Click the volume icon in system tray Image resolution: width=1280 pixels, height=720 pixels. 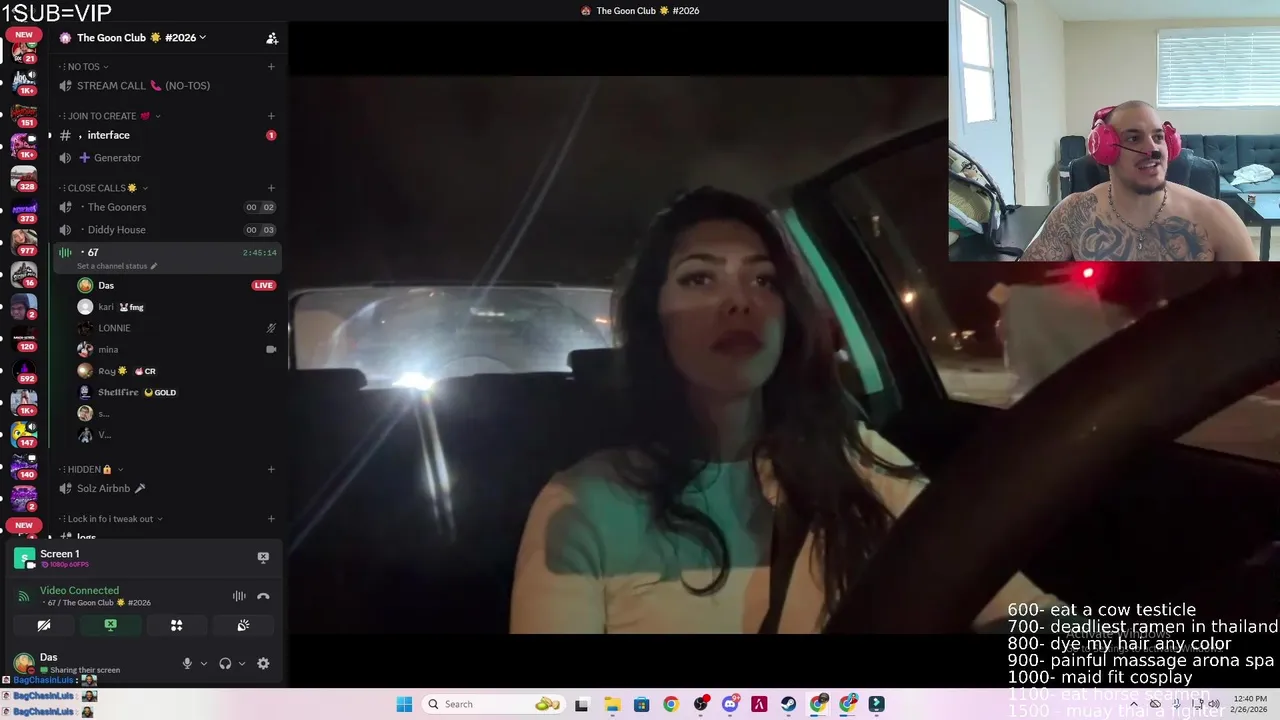[x=1213, y=704]
